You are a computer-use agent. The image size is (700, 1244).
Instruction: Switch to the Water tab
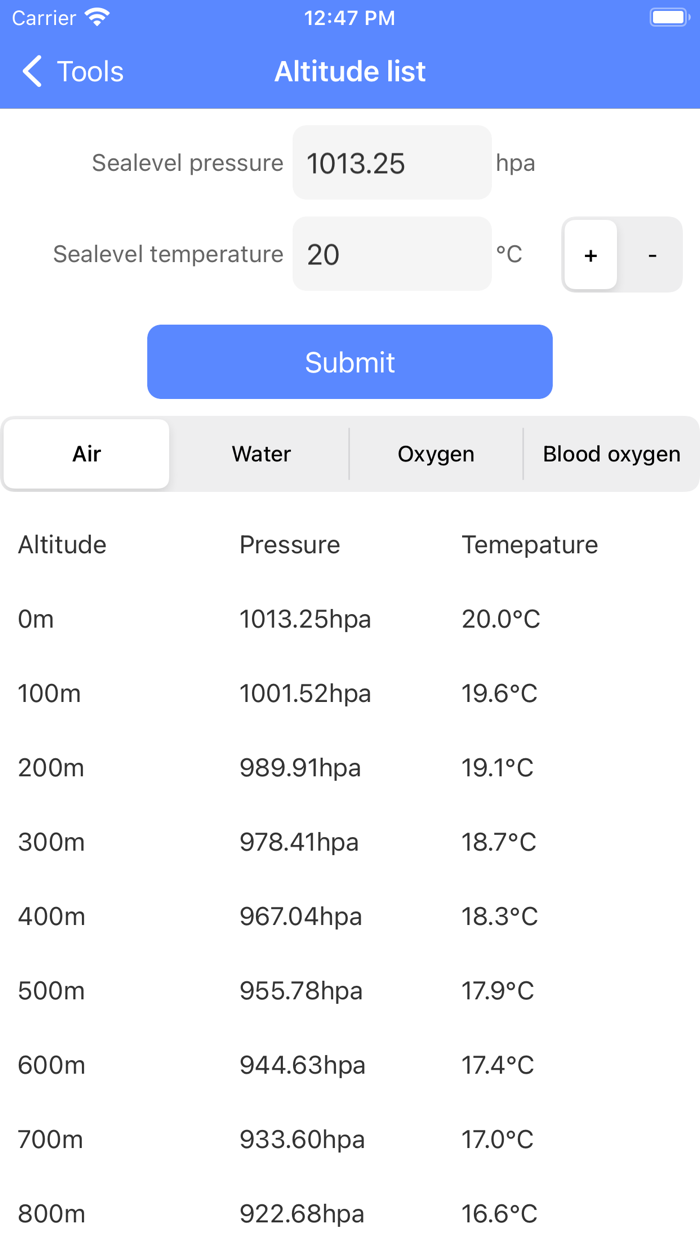(x=261, y=454)
